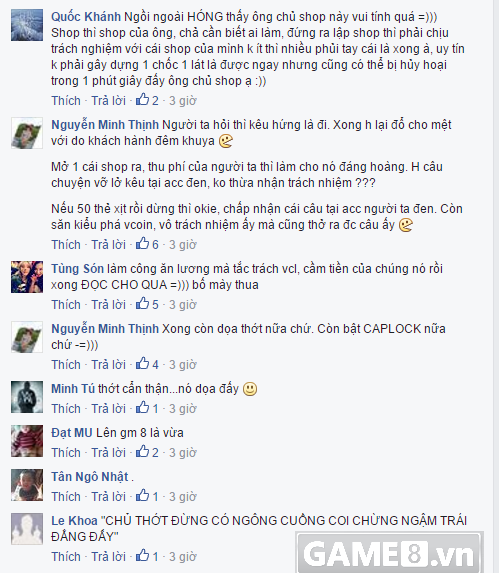This screenshot has height=573, width=499.
Task: Open Quốc Khánh's profile picture
Action: pos(27,25)
